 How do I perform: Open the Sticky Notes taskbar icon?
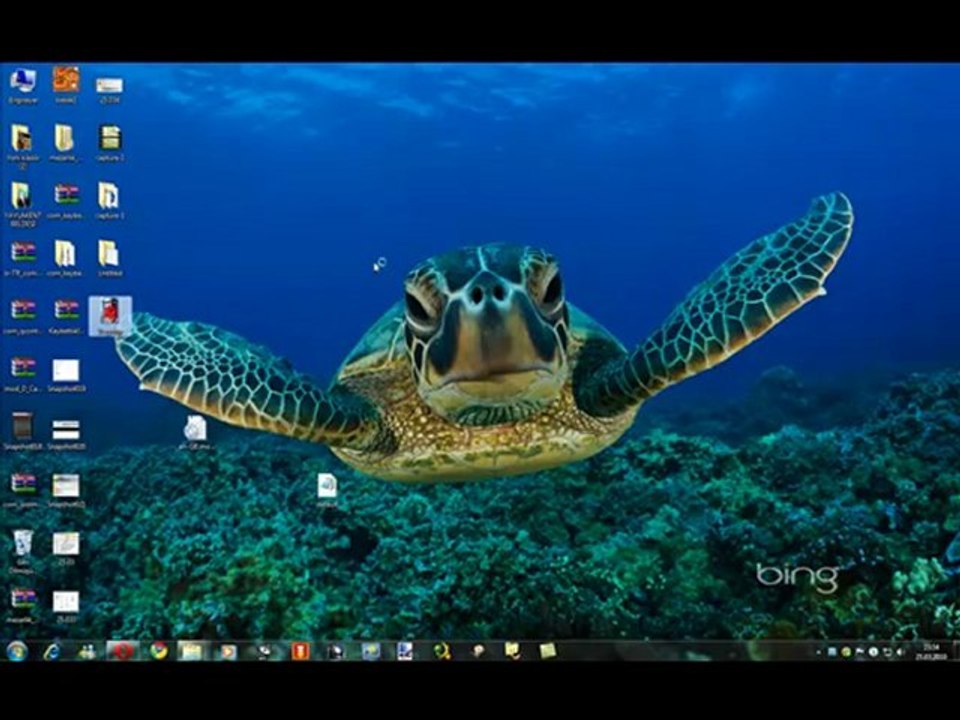547,651
